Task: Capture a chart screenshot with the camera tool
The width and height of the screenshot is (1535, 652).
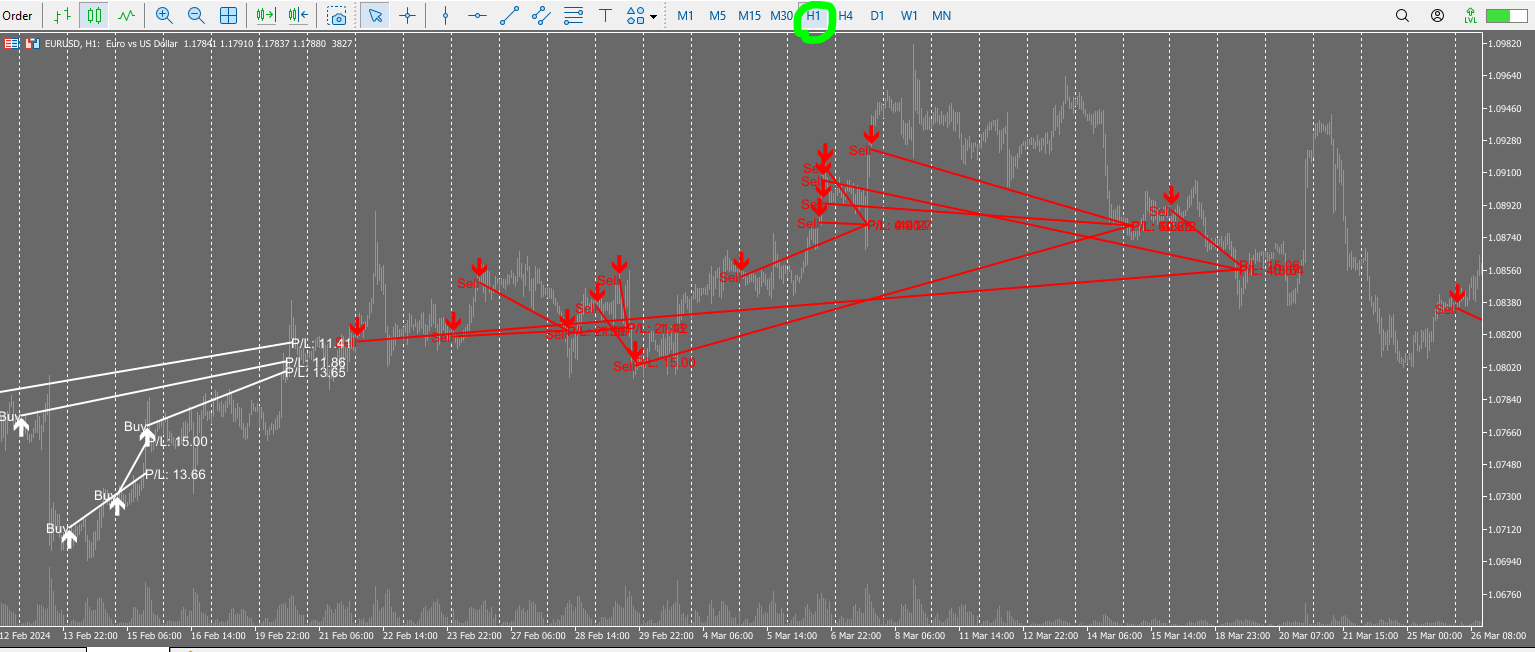Action: coord(338,16)
